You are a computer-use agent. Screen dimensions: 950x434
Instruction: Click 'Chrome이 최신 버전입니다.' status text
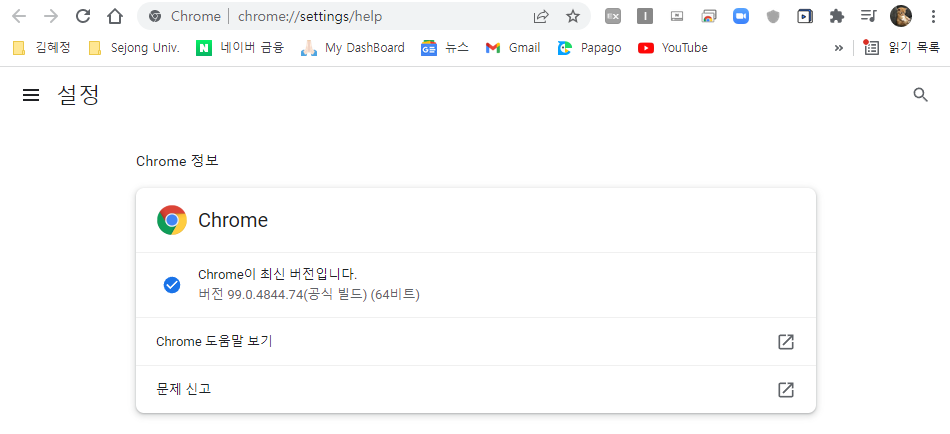[277, 275]
